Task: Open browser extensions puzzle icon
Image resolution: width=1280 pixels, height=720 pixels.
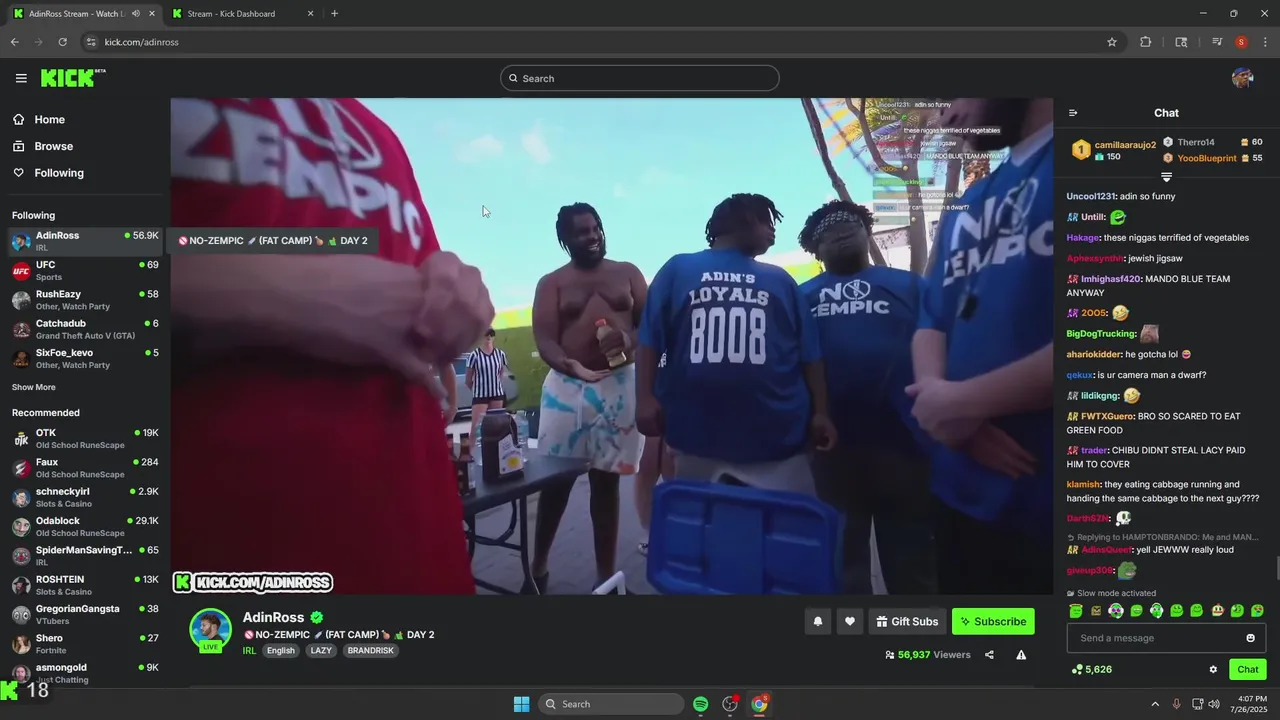Action: (x=1146, y=42)
